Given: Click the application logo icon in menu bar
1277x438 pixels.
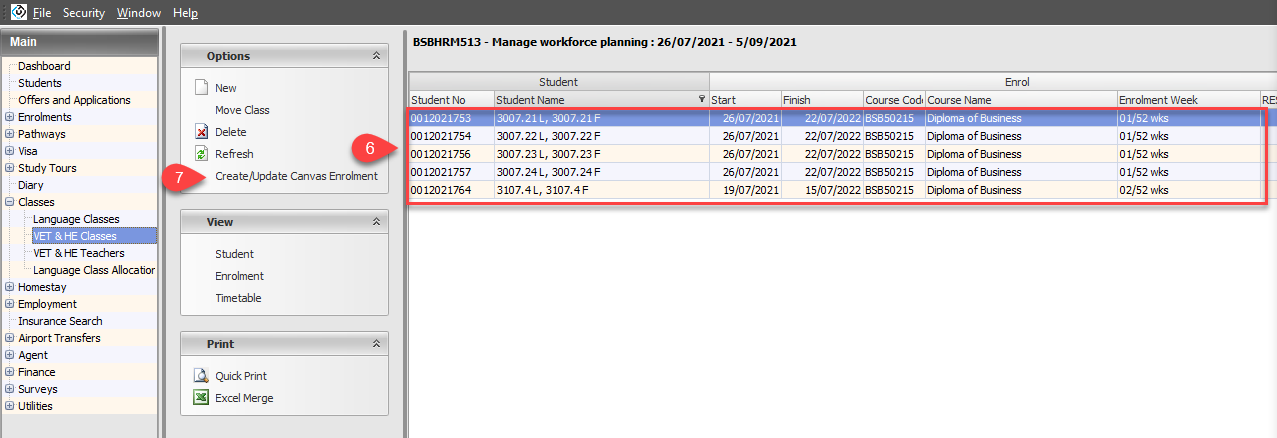Looking at the screenshot, I should [x=18, y=12].
